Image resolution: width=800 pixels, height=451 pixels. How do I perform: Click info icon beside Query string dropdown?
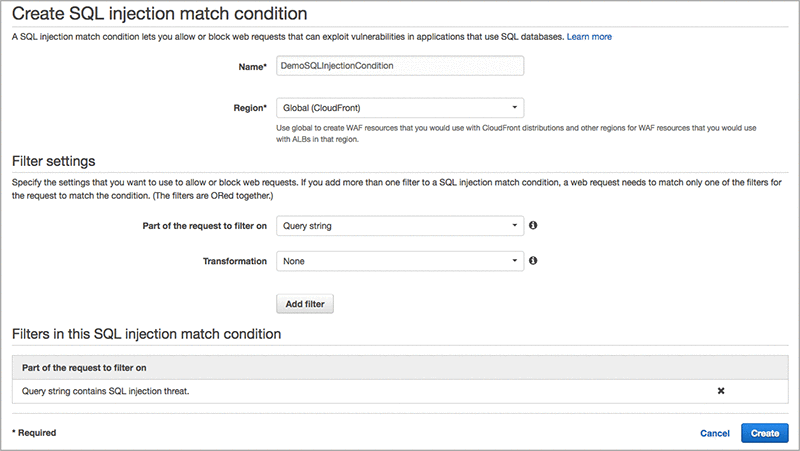click(533, 226)
